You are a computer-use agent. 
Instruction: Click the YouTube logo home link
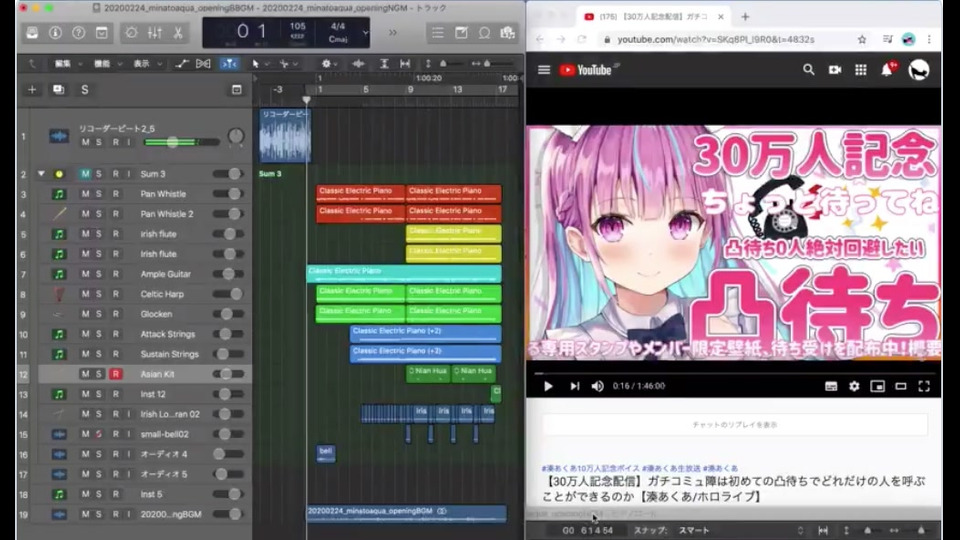[x=585, y=70]
